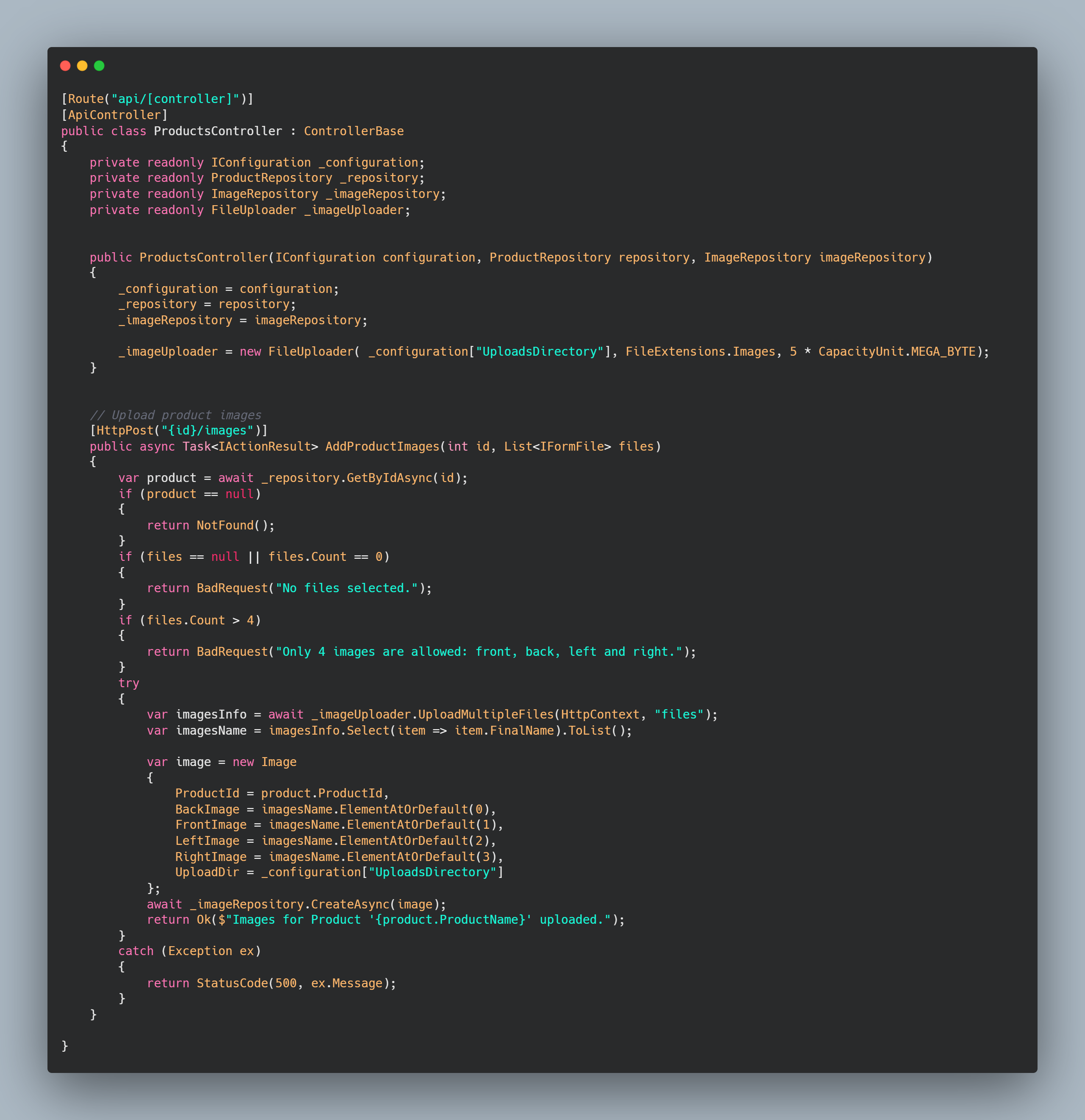Click the Upload product images comment
This screenshot has width=1085, height=1120.
pyautogui.click(x=175, y=415)
